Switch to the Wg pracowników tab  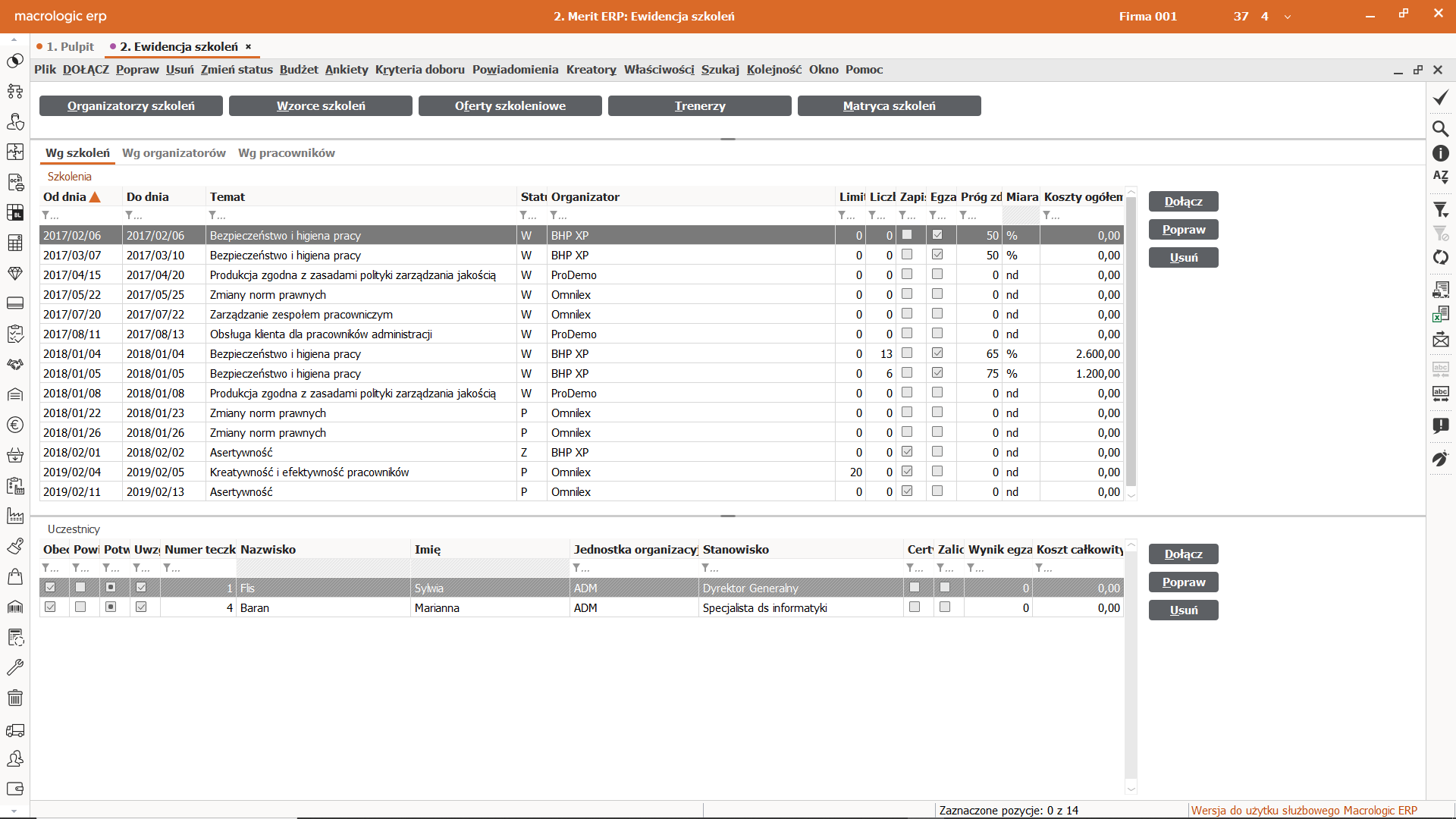tap(286, 152)
